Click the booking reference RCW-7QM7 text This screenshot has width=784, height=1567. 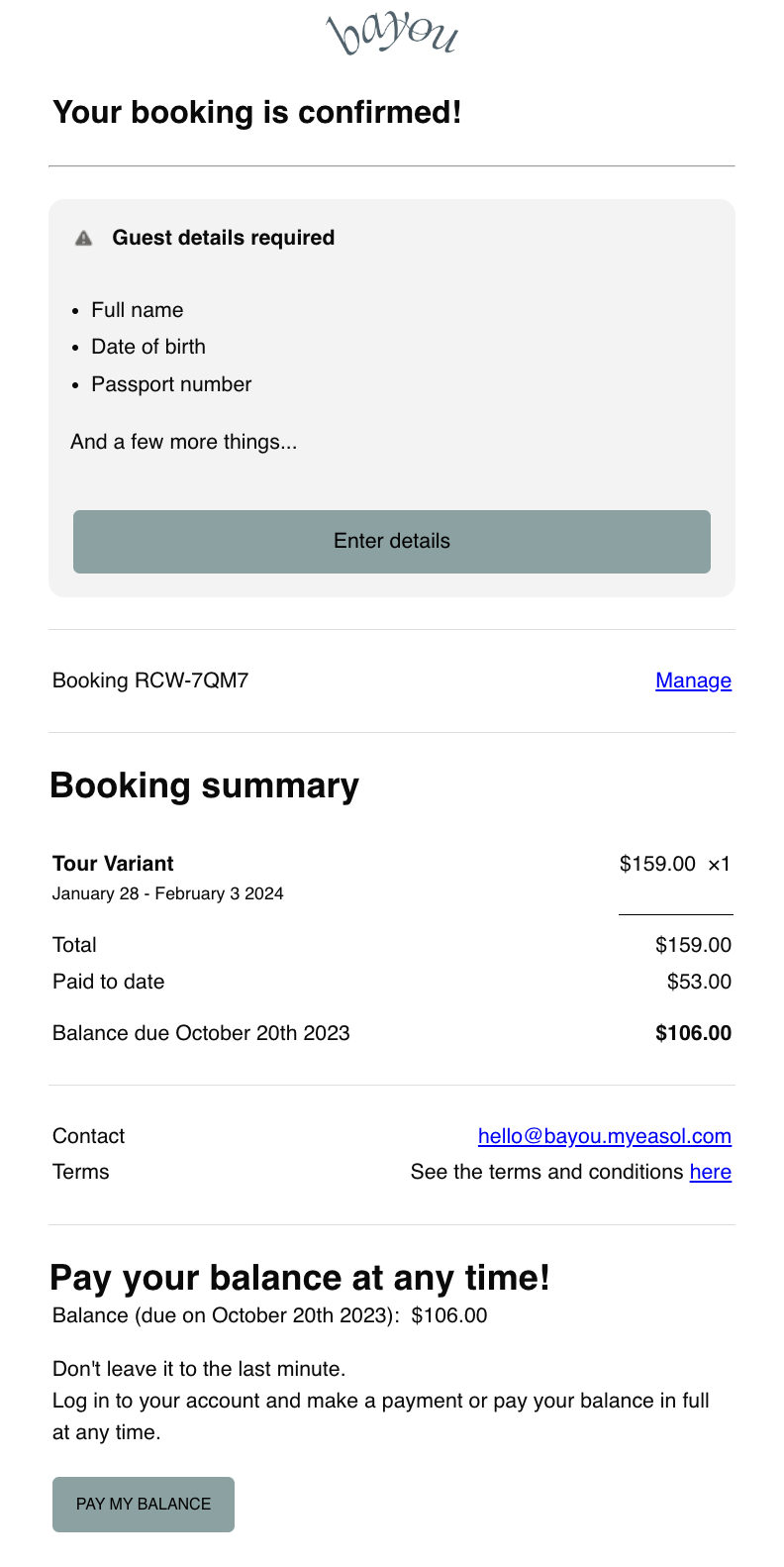[x=150, y=680]
